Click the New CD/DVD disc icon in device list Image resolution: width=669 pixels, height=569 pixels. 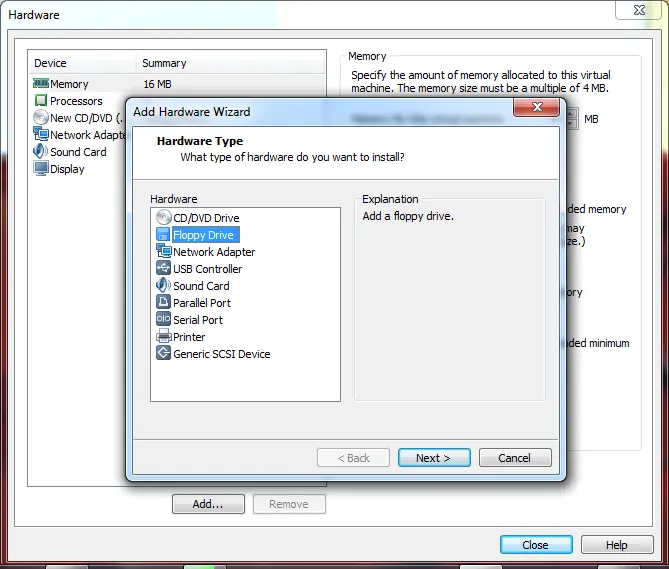[41, 117]
